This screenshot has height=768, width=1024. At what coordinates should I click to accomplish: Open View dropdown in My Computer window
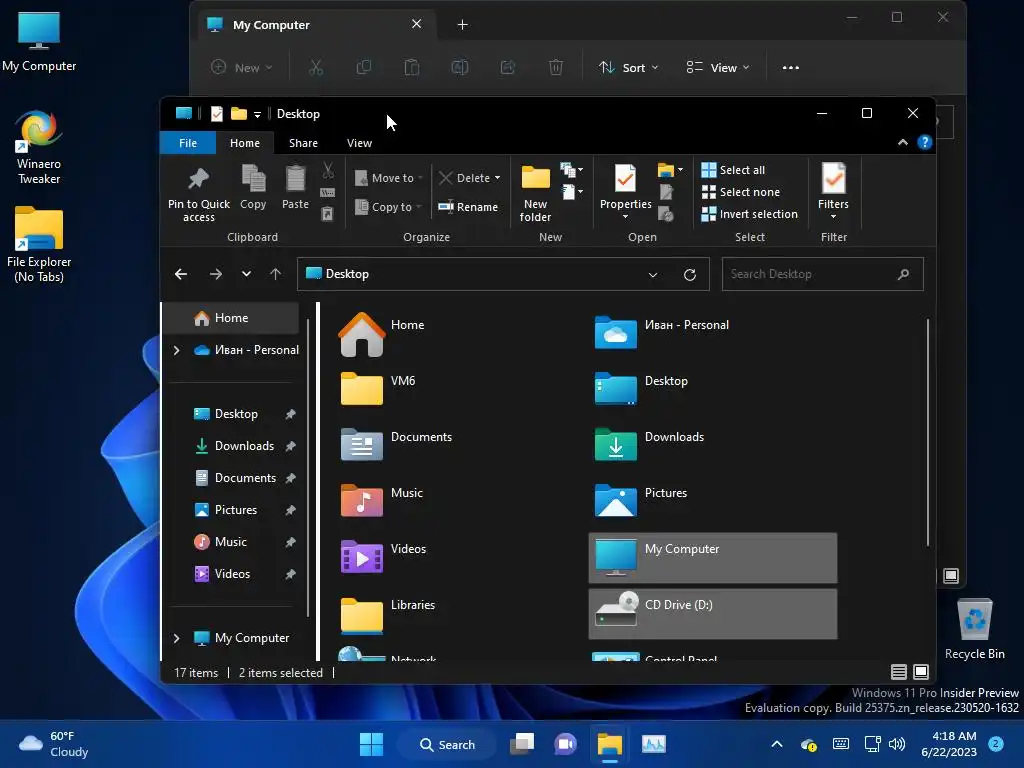click(717, 67)
